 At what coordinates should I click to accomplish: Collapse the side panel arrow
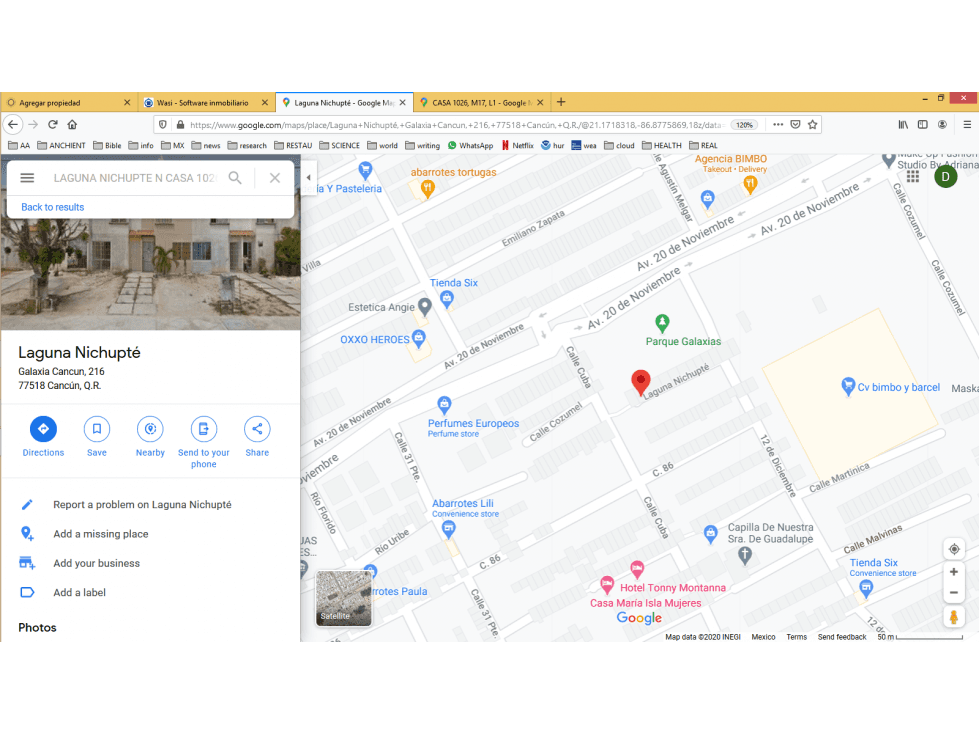point(308,178)
